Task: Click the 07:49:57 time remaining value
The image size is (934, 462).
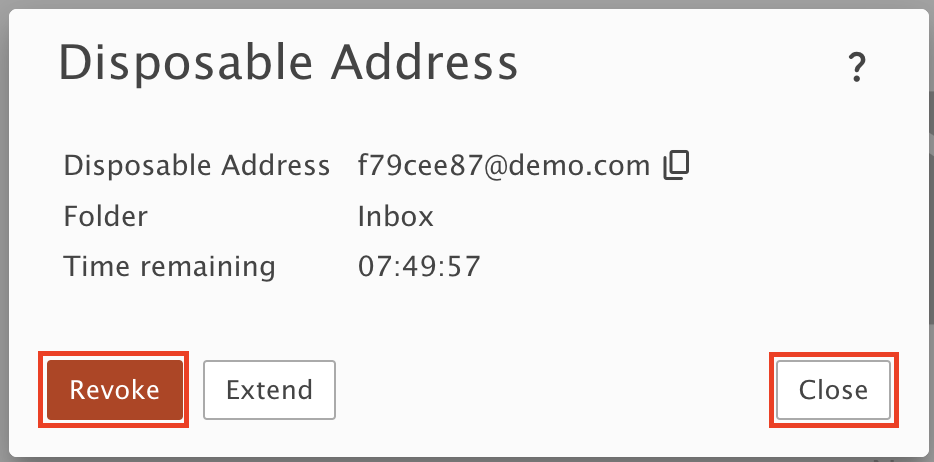Action: pos(419,267)
